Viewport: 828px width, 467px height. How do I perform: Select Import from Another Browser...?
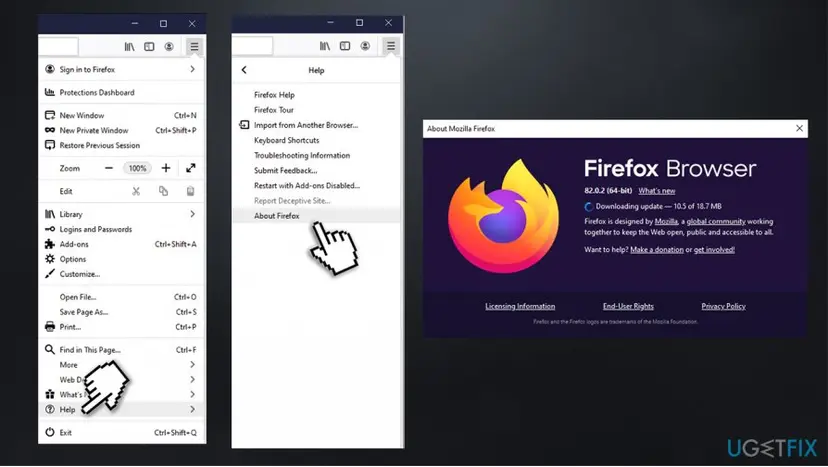(x=317, y=125)
